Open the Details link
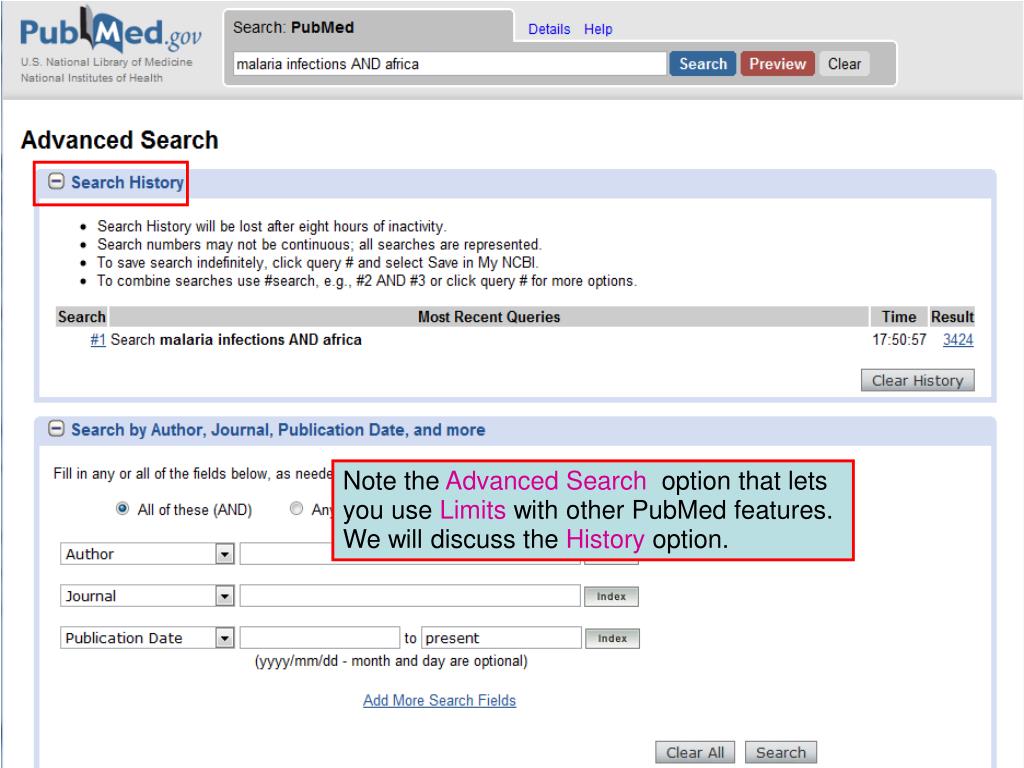The image size is (1024, 768). pyautogui.click(x=549, y=29)
